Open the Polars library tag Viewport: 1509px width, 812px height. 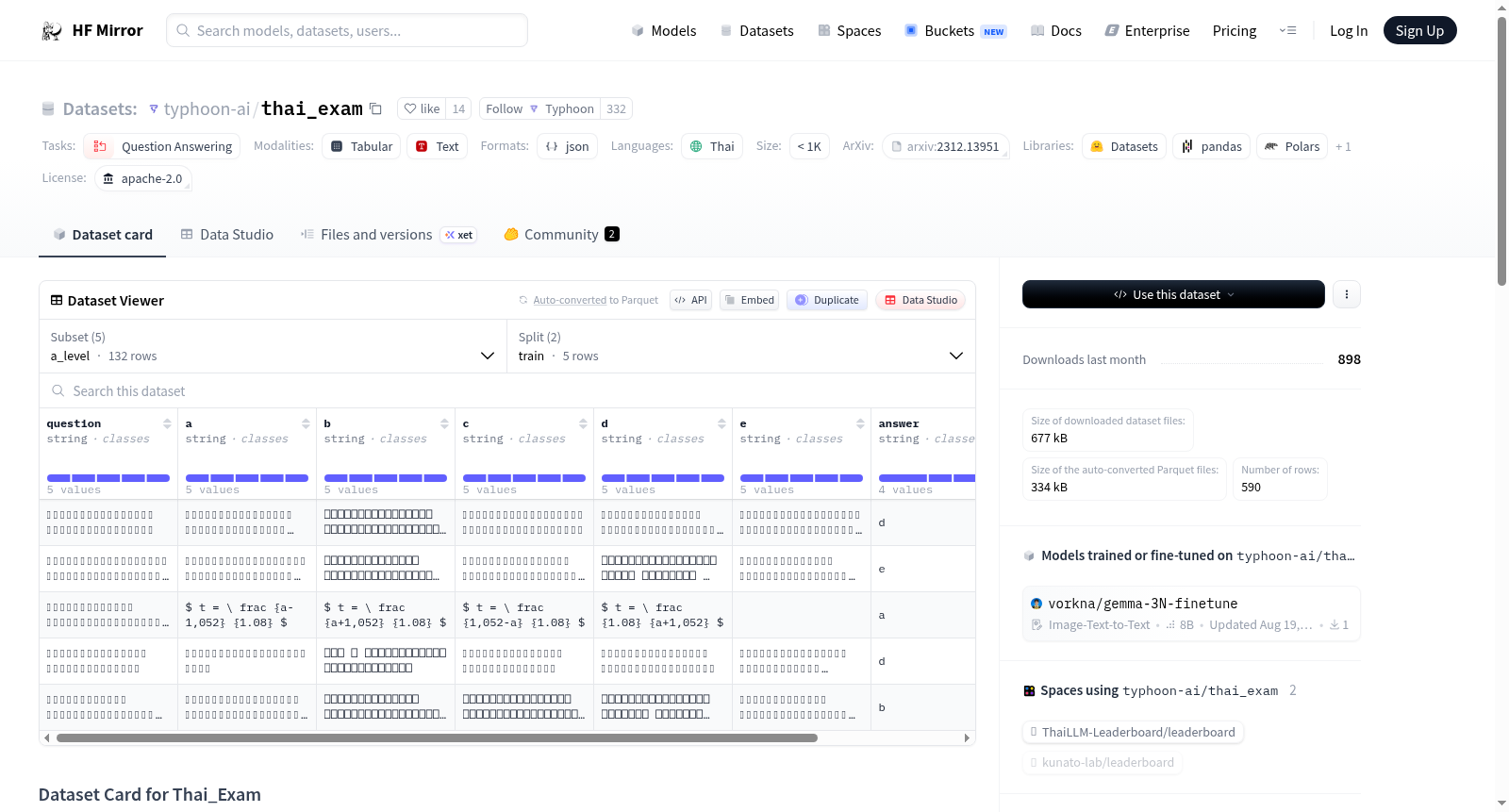(1292, 146)
